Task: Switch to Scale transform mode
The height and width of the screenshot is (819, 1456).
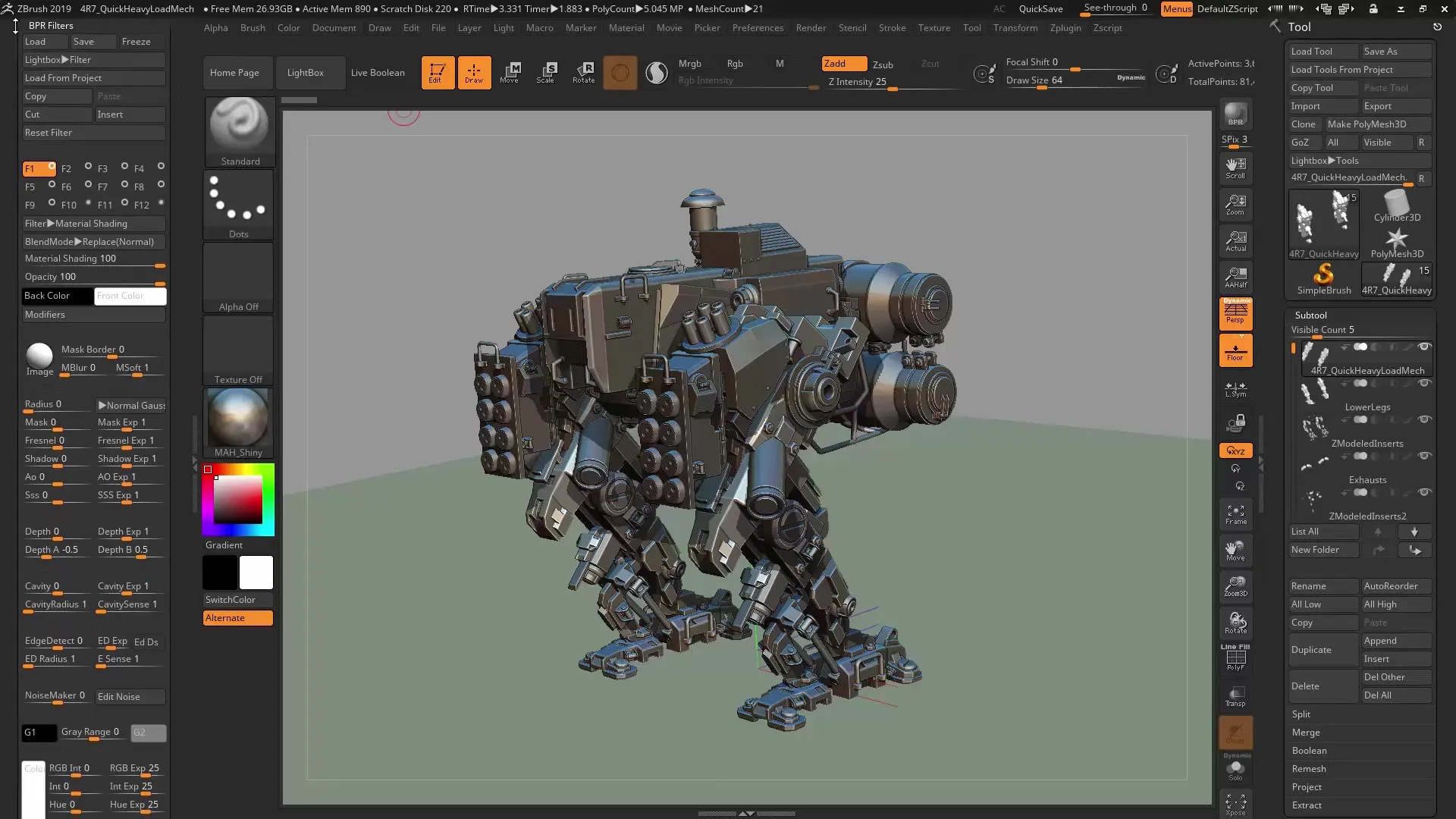Action: click(547, 73)
